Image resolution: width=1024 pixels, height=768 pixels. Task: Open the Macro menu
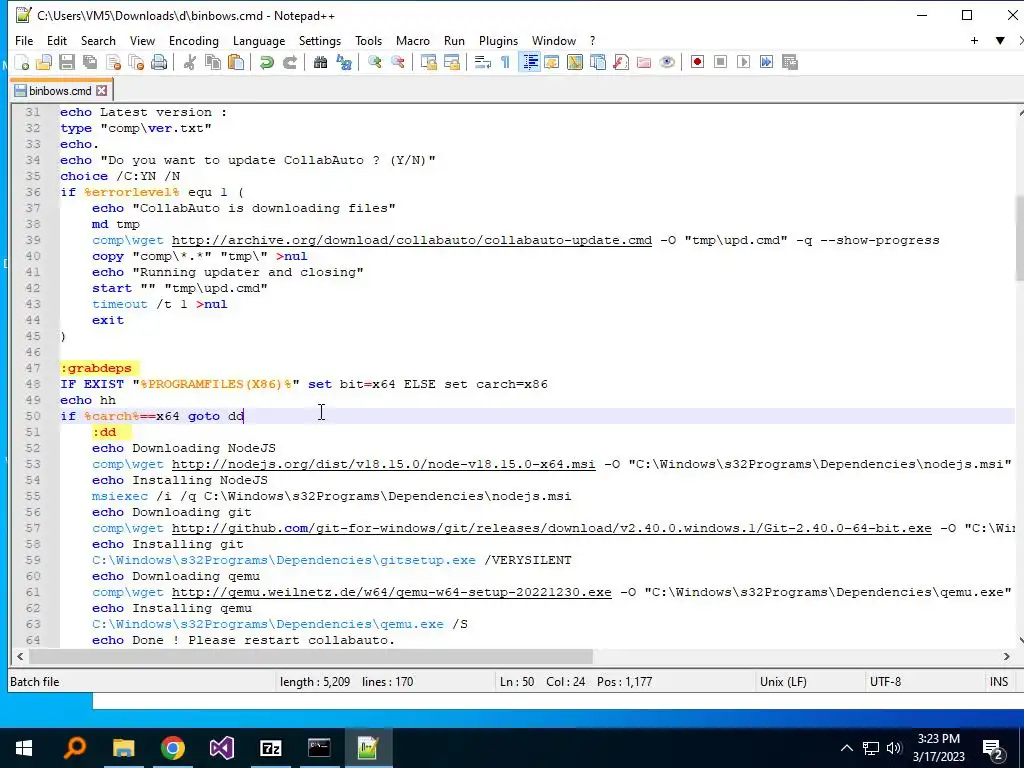(x=413, y=40)
